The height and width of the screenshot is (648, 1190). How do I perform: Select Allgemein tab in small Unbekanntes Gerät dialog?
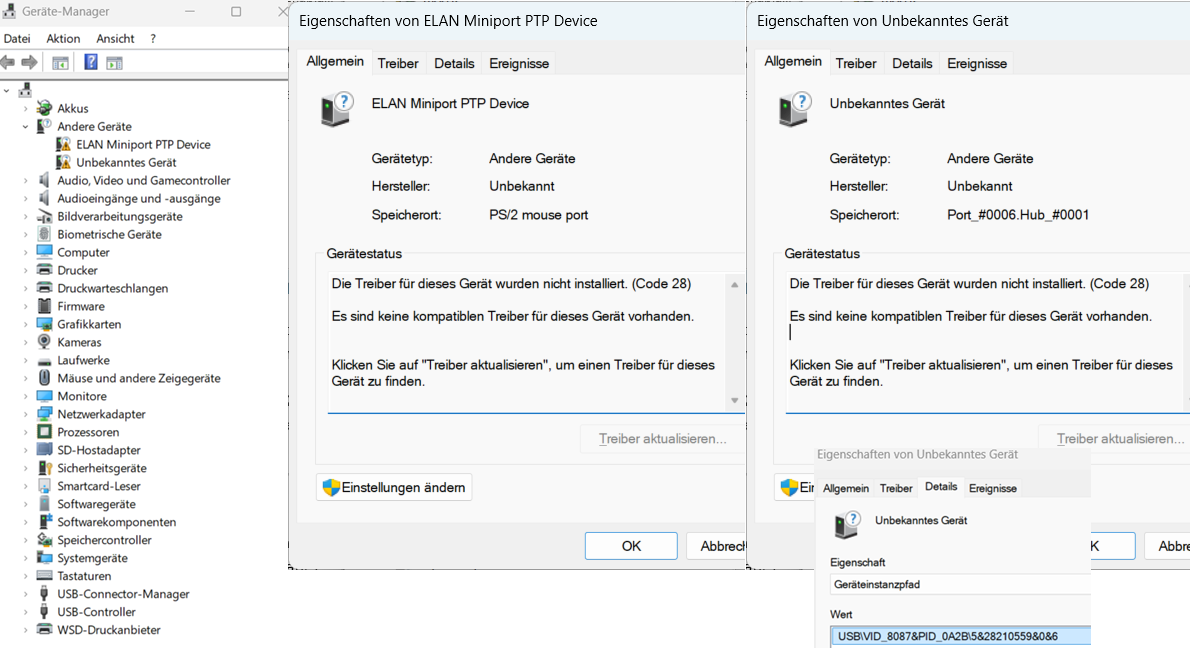coord(845,488)
